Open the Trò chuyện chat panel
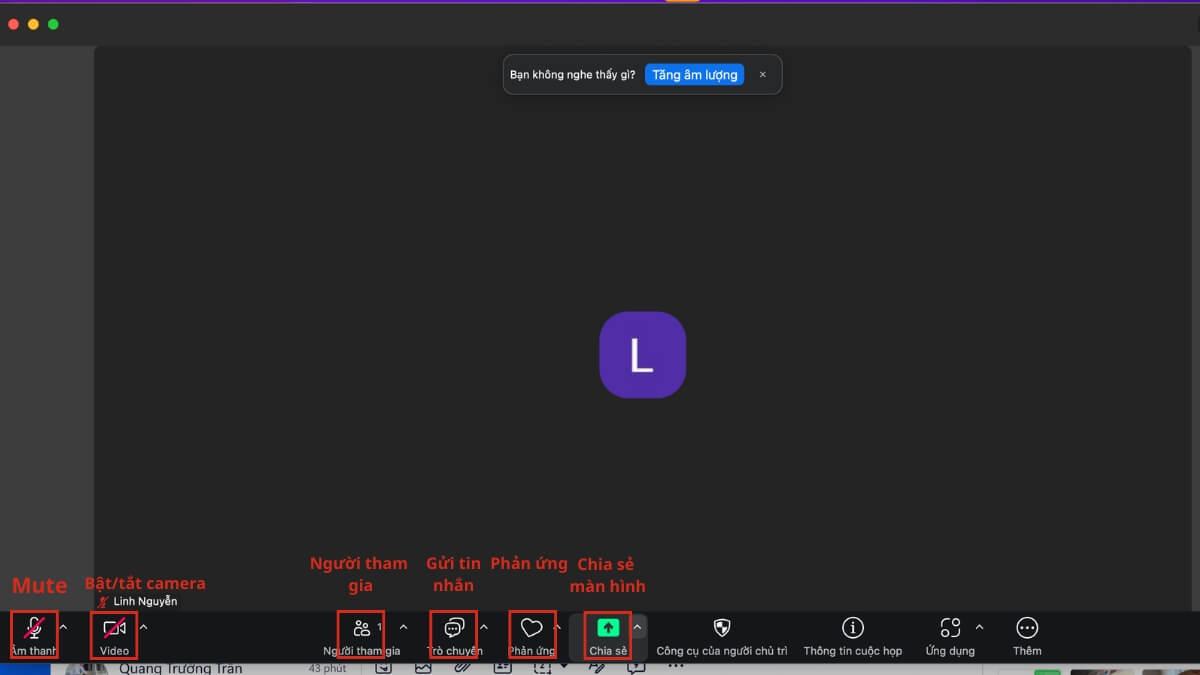The height and width of the screenshot is (675, 1200). (454, 628)
